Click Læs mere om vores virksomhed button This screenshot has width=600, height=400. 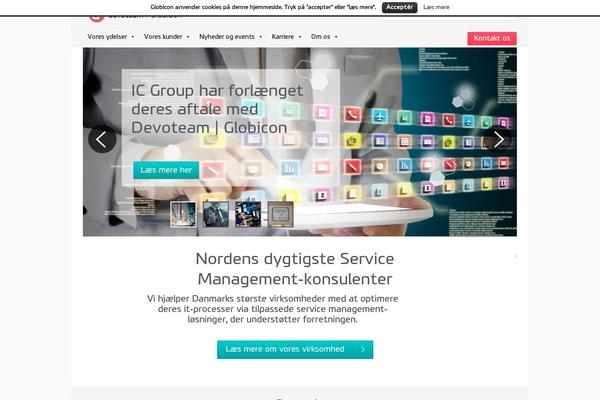(295, 349)
